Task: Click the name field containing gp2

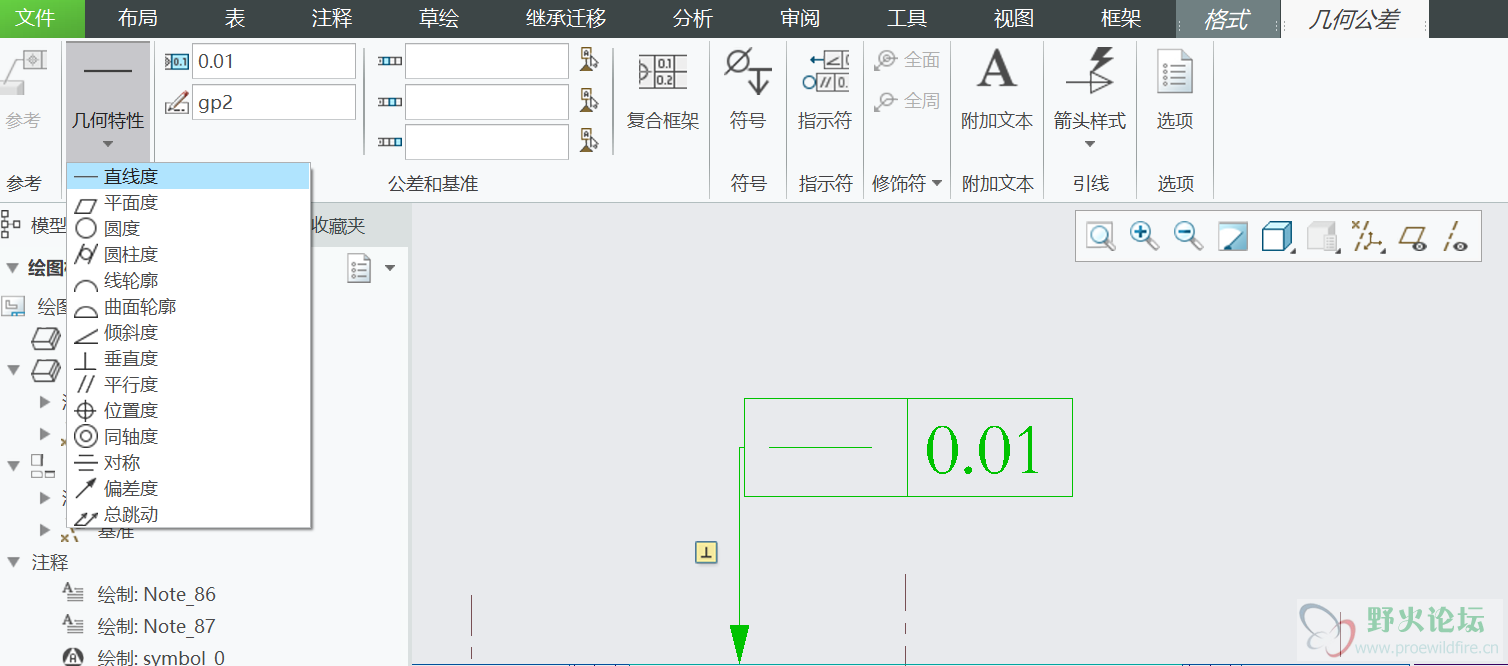Action: 273,102
